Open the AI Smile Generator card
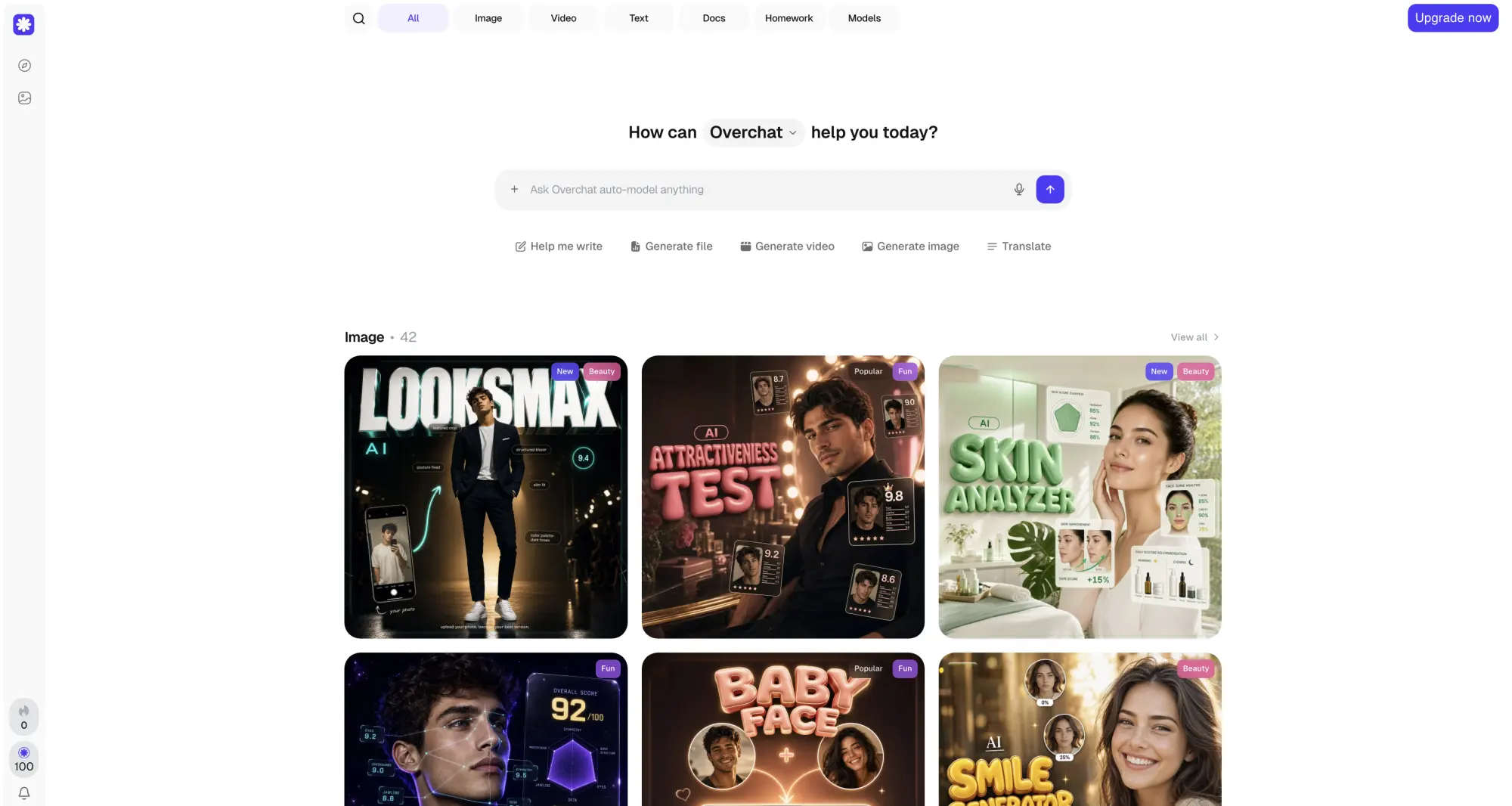The image size is (1512, 806). pos(1080,729)
